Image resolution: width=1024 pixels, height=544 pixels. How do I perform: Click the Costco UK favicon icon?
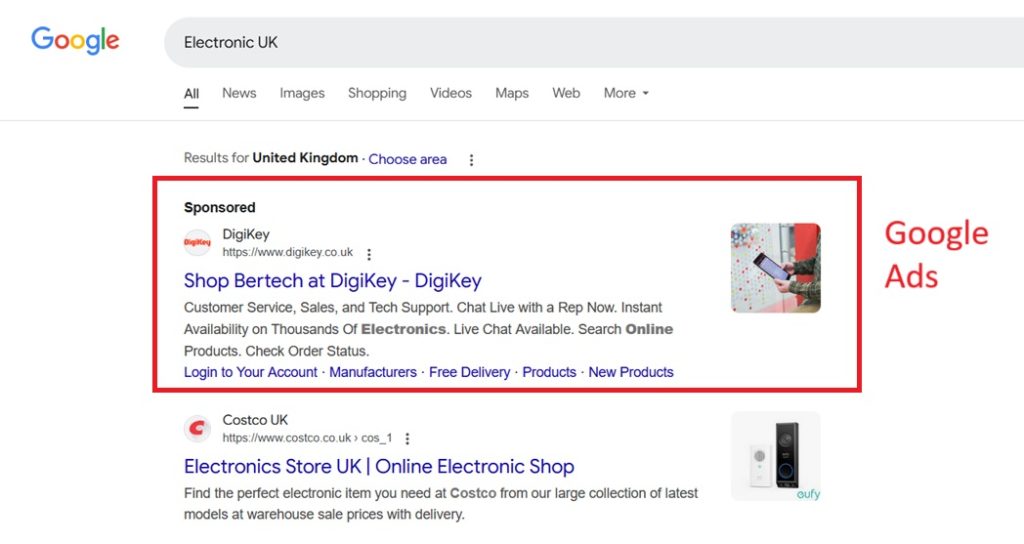click(198, 429)
